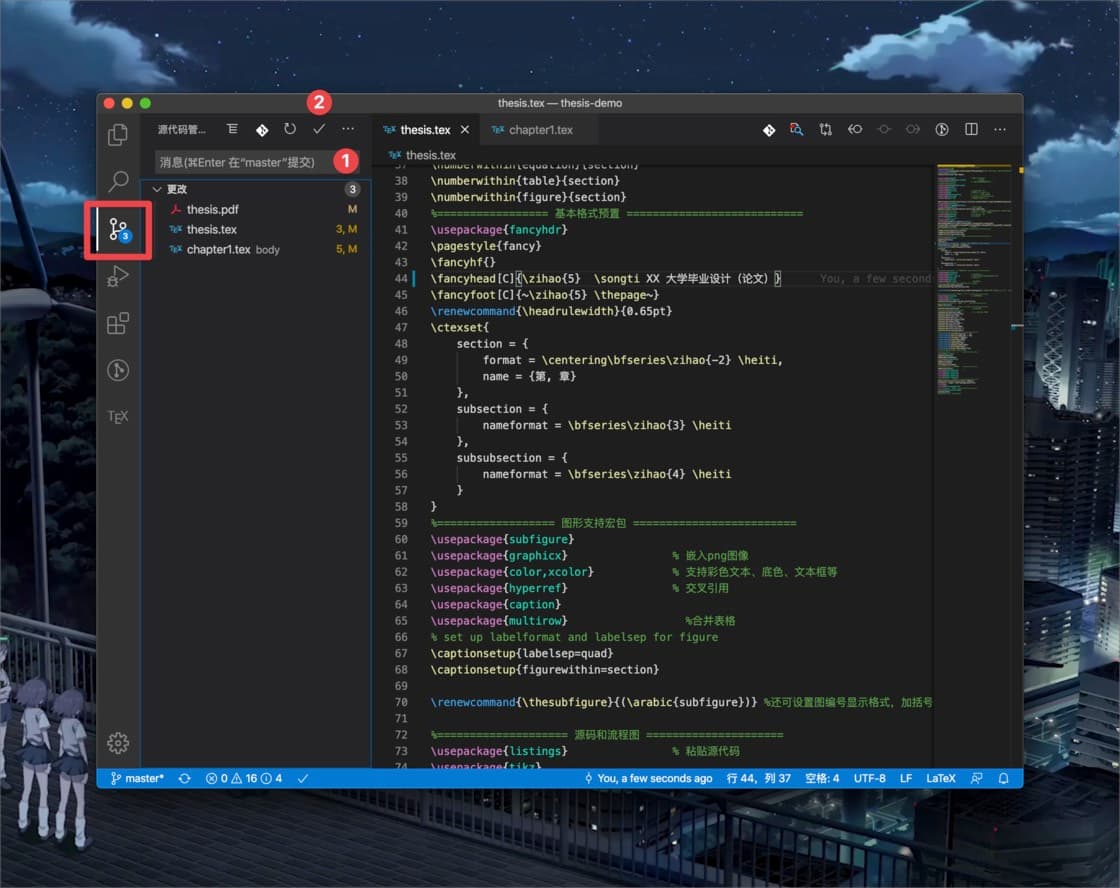Click the minimap code overview
The image size is (1120, 888).
(x=974, y=279)
